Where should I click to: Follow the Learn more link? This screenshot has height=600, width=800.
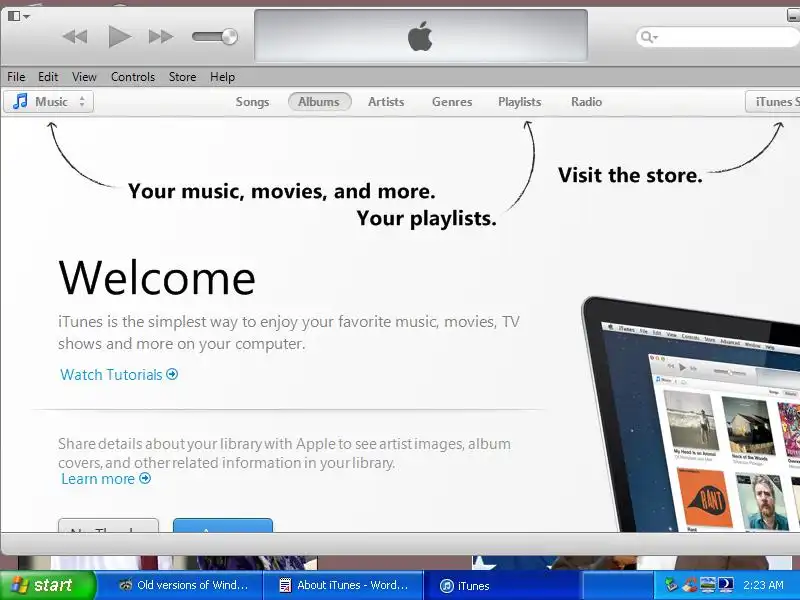98,479
